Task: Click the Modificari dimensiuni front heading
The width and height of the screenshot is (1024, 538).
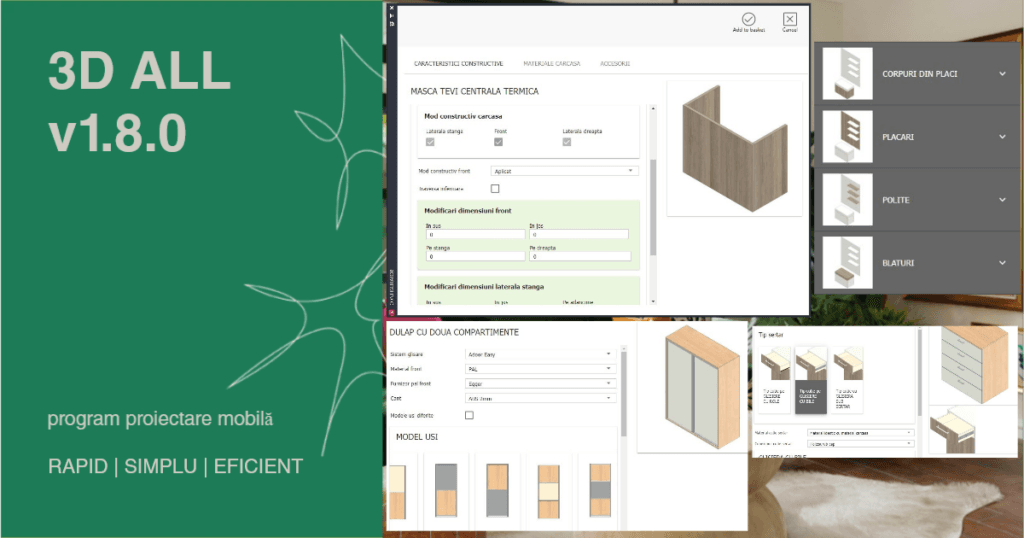Action: pyautogui.click(x=468, y=211)
